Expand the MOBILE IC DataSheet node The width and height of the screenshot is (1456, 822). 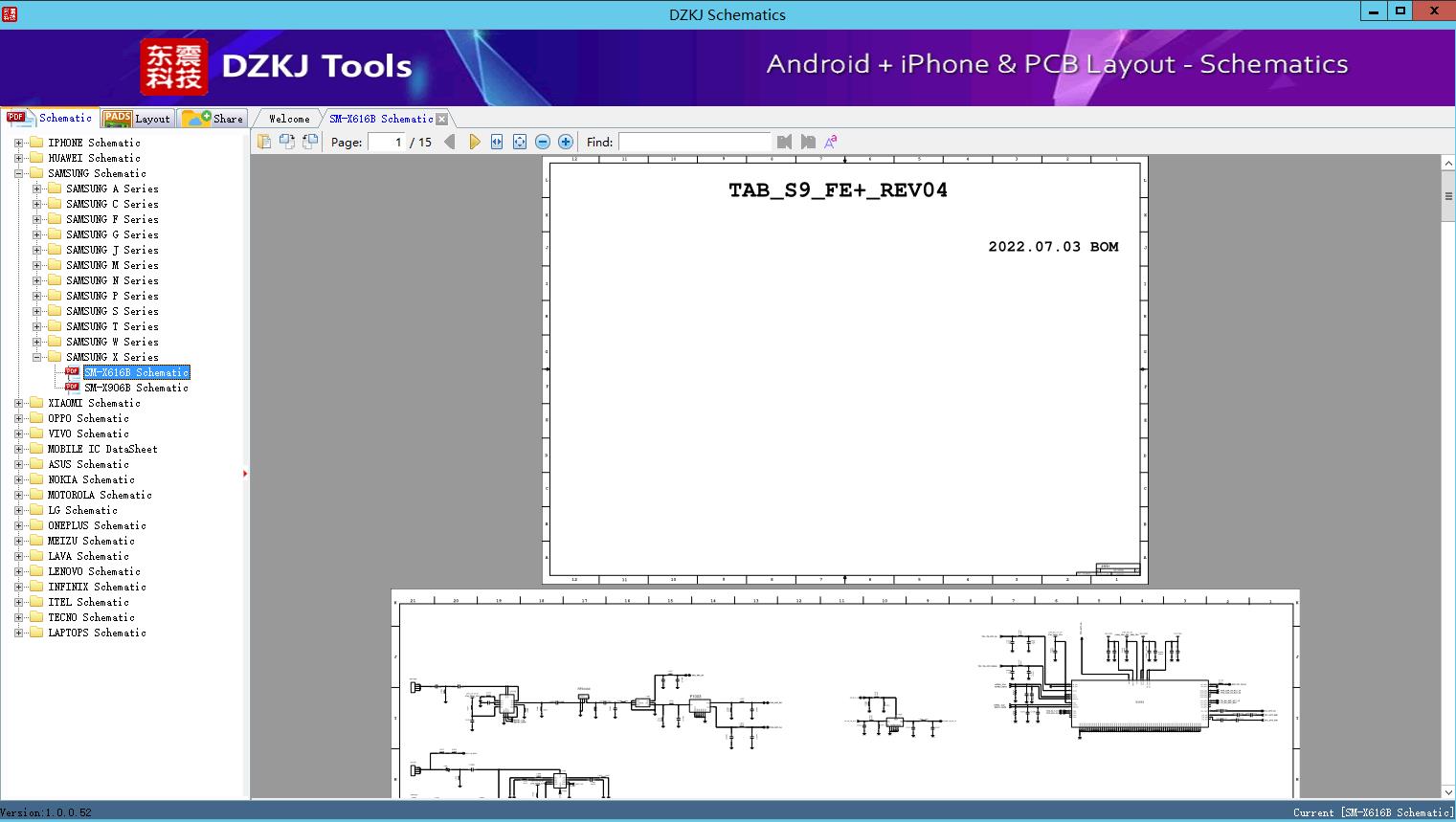click(x=18, y=449)
